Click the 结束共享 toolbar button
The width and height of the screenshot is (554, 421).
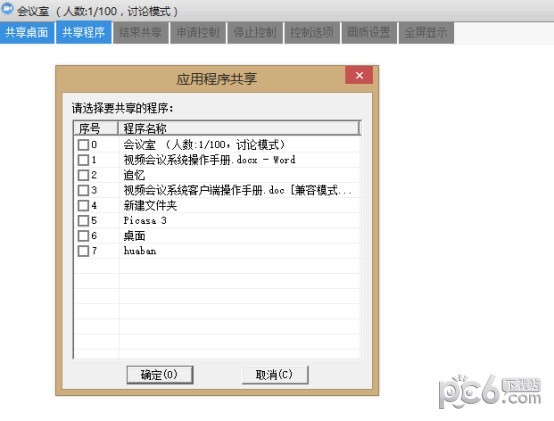click(141, 32)
